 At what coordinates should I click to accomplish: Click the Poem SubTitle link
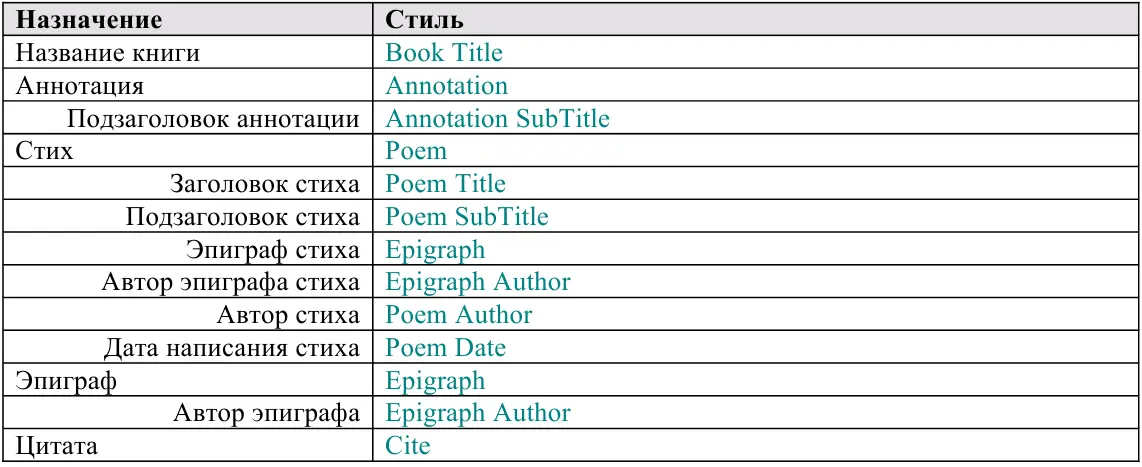(x=467, y=217)
